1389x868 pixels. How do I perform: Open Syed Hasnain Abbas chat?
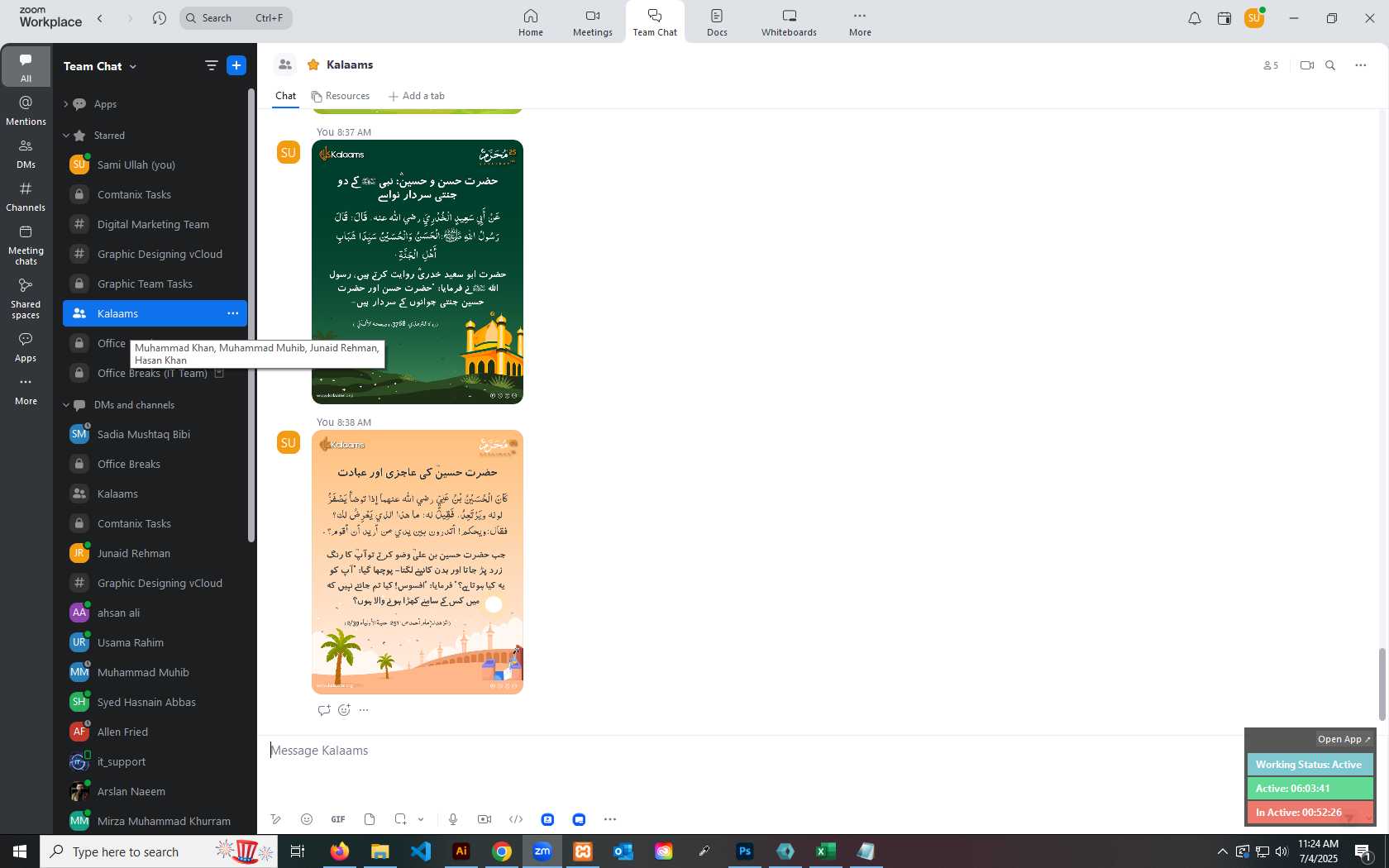coord(155,702)
